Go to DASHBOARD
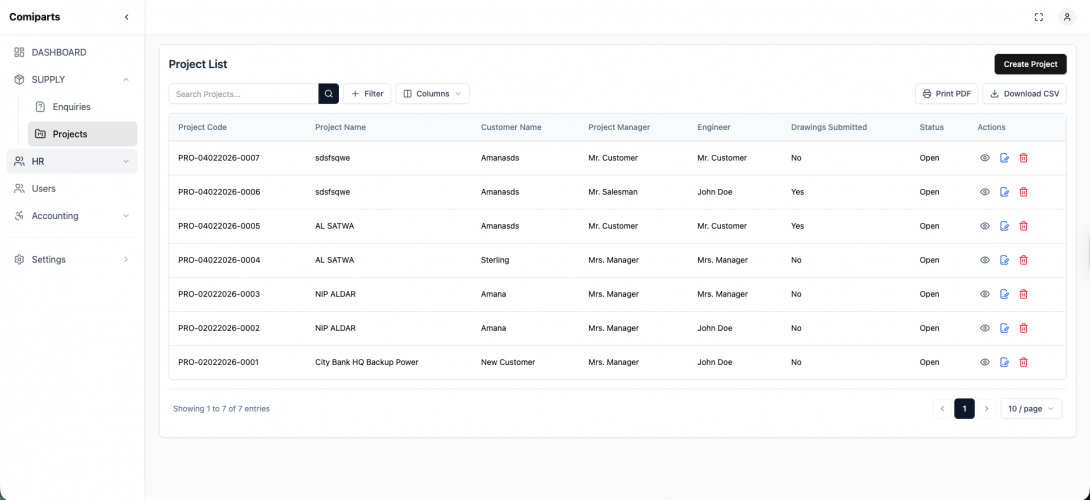Image resolution: width=1090 pixels, height=500 pixels. pyautogui.click(x=72, y=52)
